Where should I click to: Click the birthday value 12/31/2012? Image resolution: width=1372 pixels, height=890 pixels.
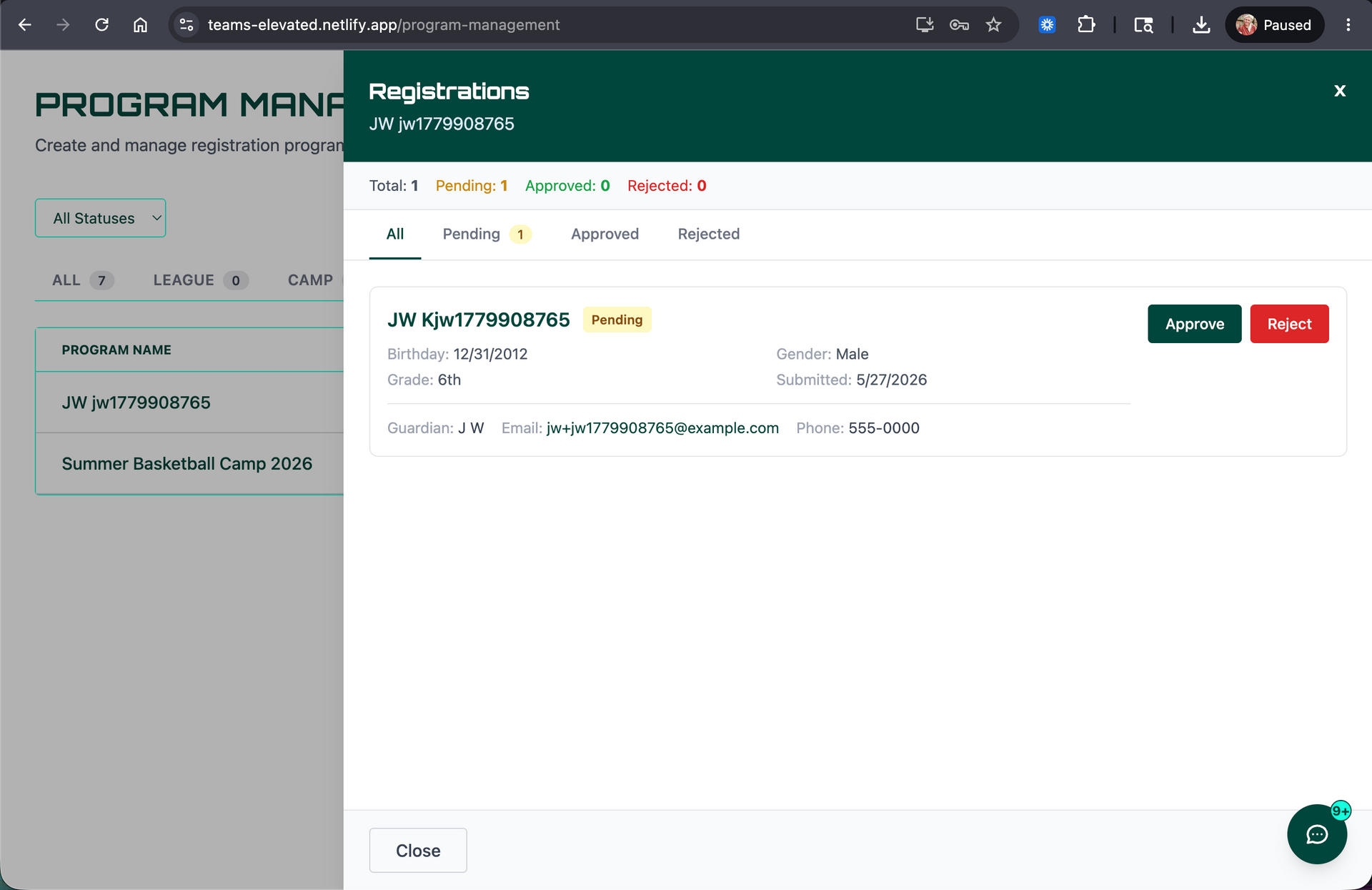coord(490,354)
